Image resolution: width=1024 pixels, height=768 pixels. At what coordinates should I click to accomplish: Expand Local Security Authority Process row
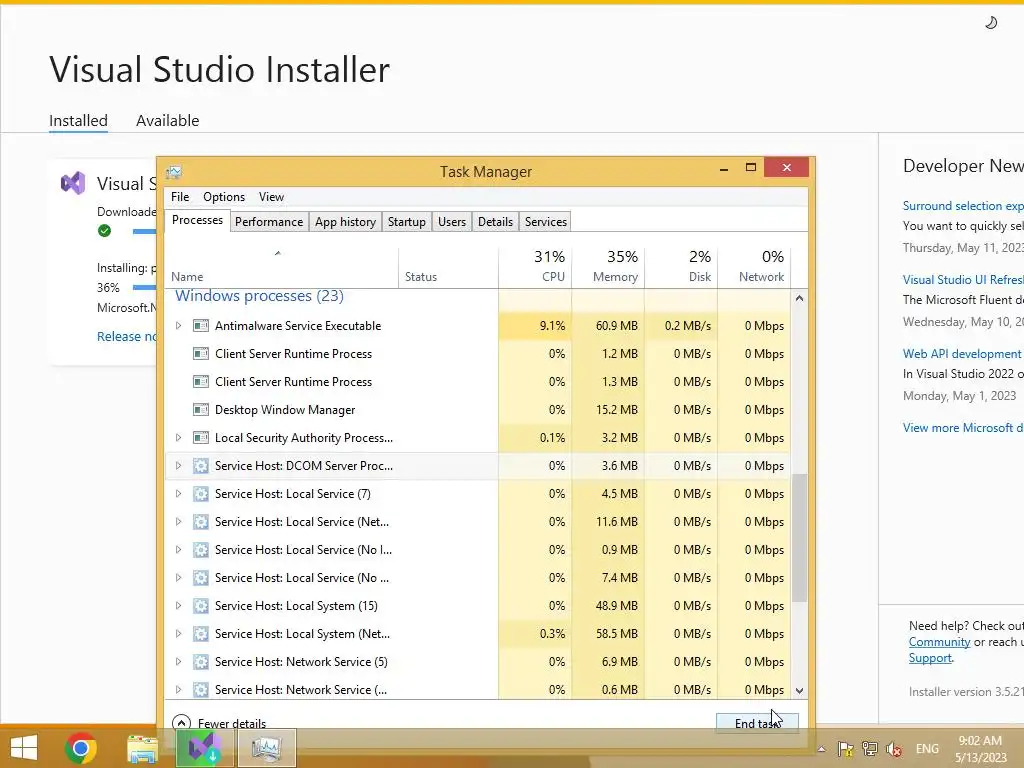tap(178, 438)
